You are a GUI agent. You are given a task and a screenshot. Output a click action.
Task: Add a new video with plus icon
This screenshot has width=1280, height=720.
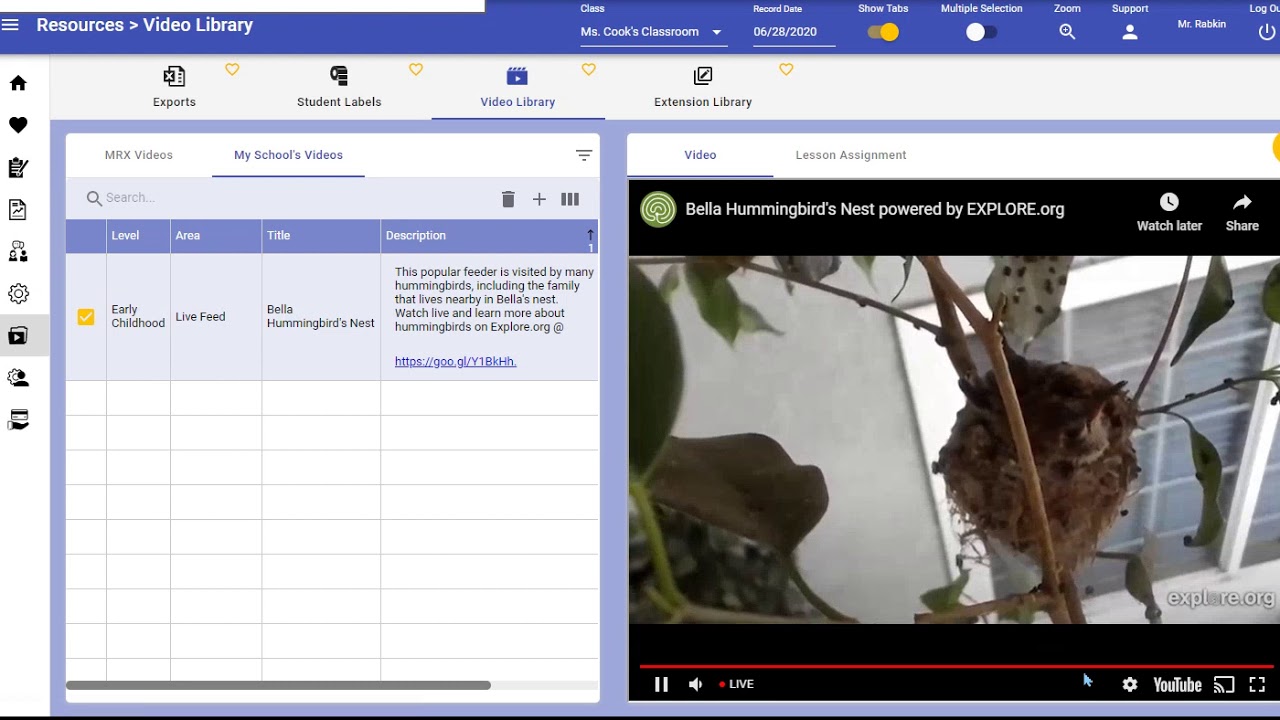coord(539,199)
